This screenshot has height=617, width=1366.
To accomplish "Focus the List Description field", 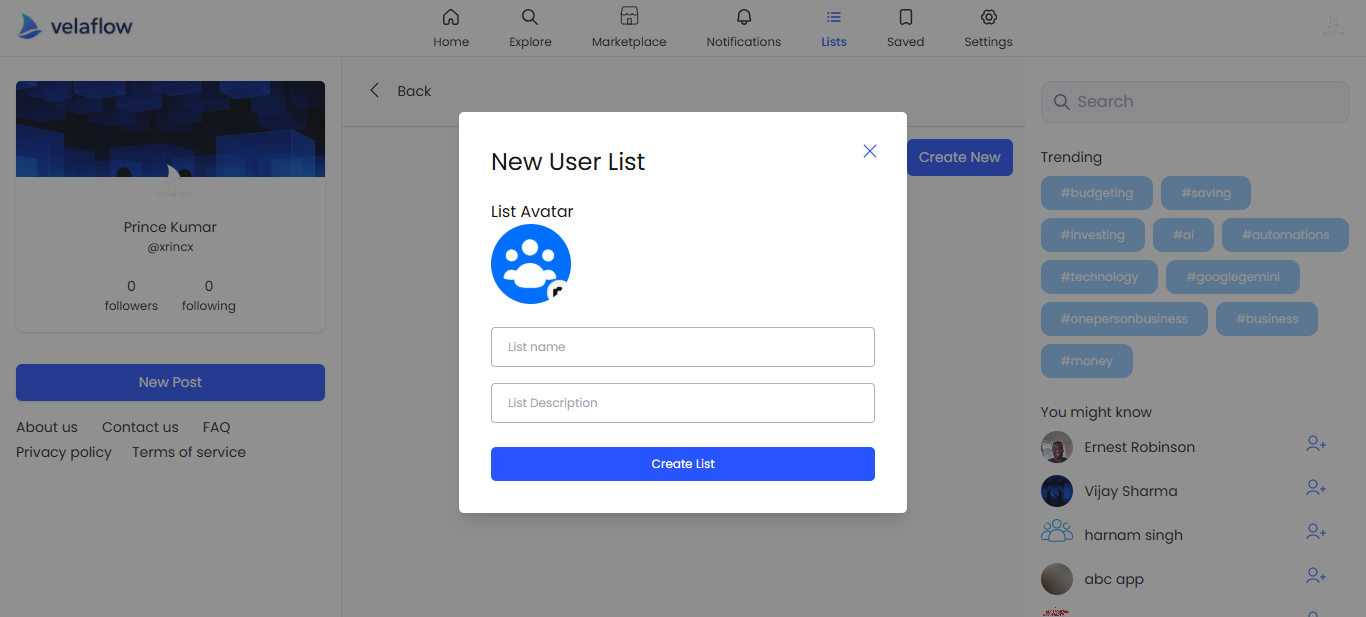I will (682, 403).
